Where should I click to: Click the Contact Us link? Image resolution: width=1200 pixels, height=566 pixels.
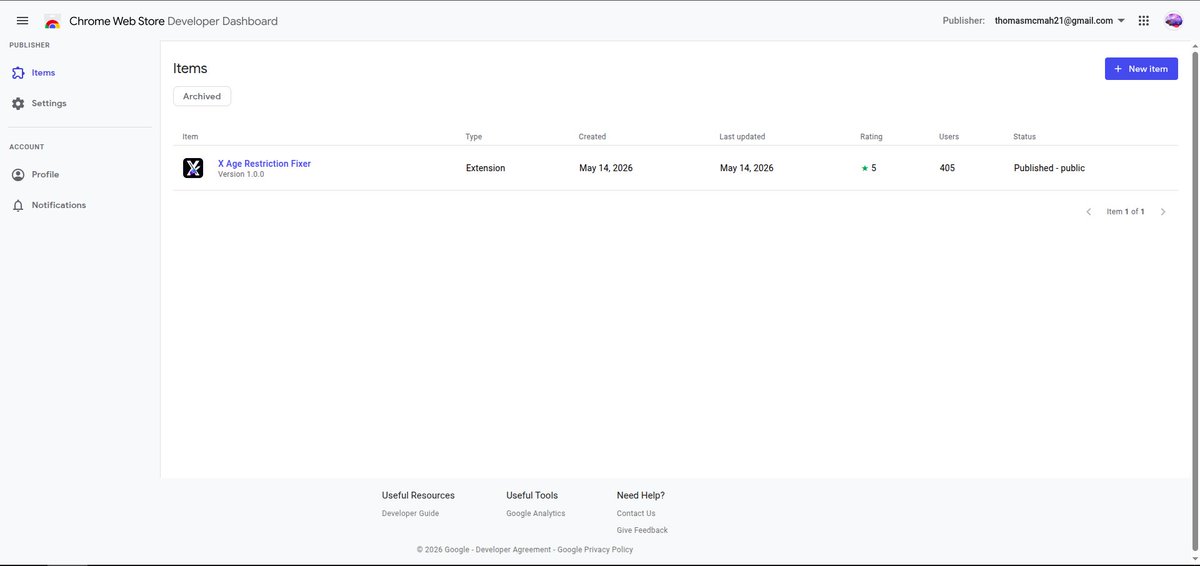pyautogui.click(x=636, y=514)
